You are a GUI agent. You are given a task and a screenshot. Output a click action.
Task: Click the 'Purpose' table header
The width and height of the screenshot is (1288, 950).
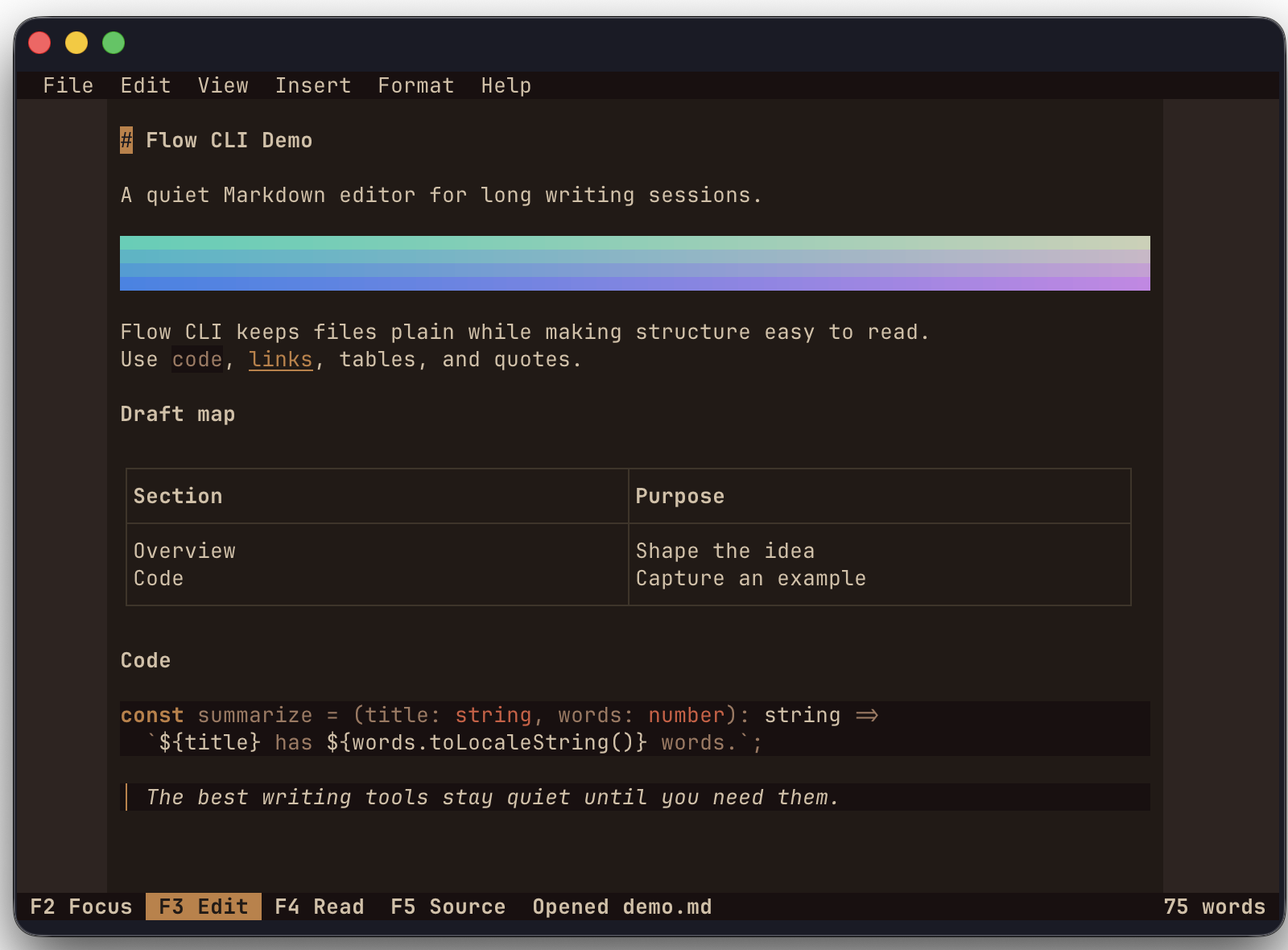680,496
